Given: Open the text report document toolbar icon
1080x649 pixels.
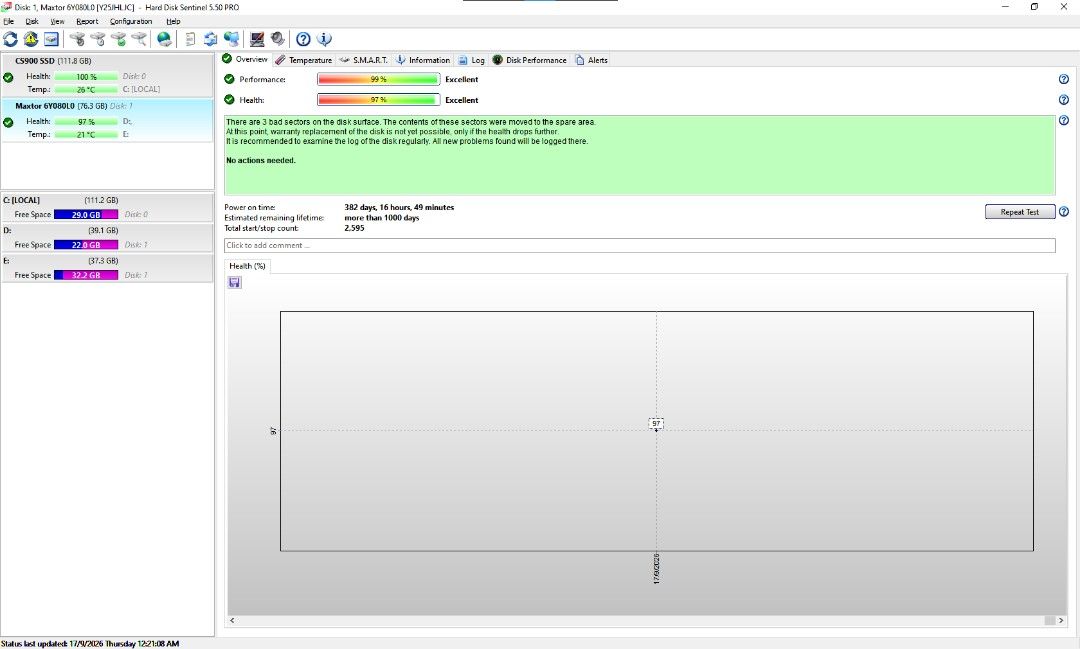Looking at the screenshot, I should [x=190, y=39].
